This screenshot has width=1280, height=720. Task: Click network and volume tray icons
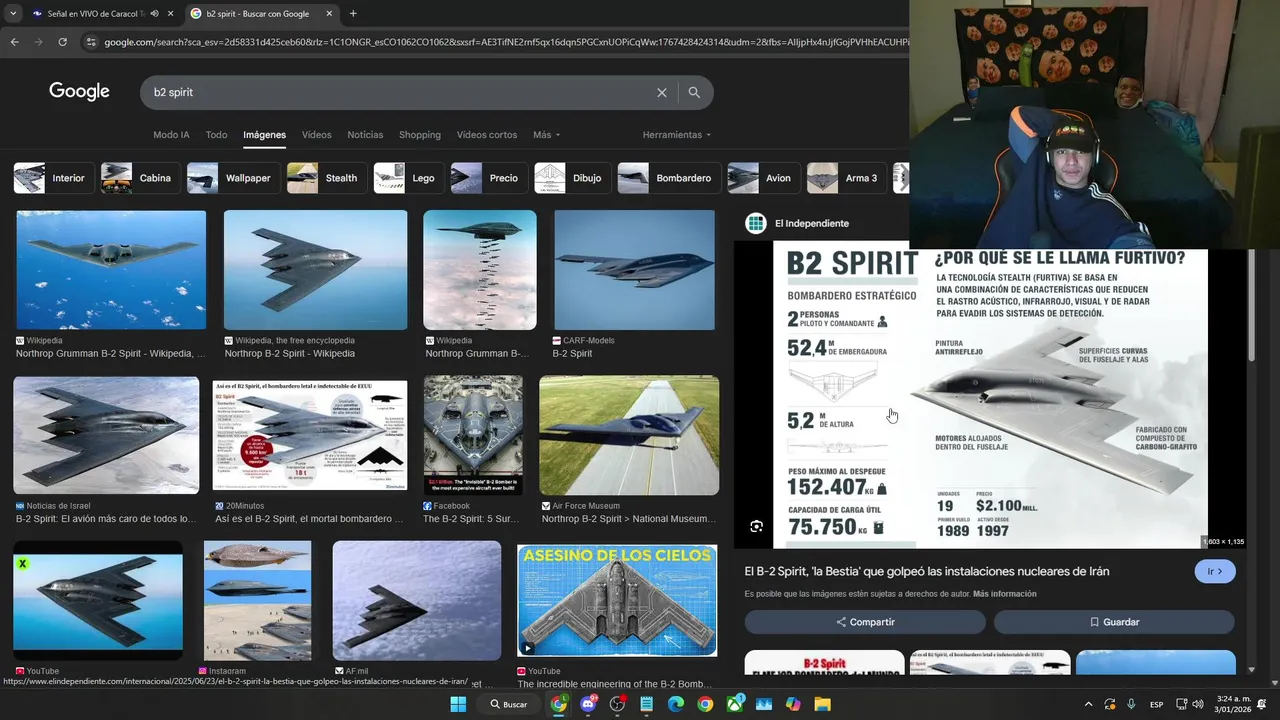click(x=1189, y=704)
